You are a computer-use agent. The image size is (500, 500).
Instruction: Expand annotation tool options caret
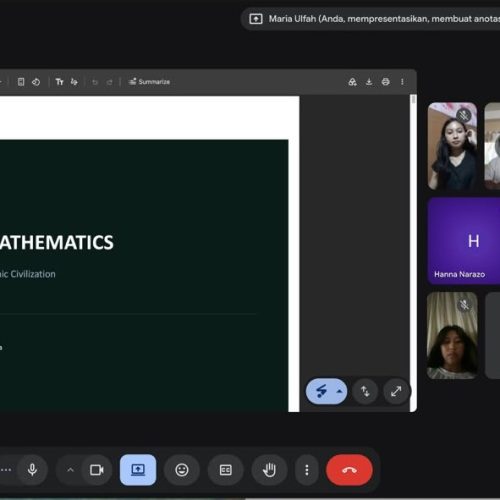pyautogui.click(x=340, y=391)
